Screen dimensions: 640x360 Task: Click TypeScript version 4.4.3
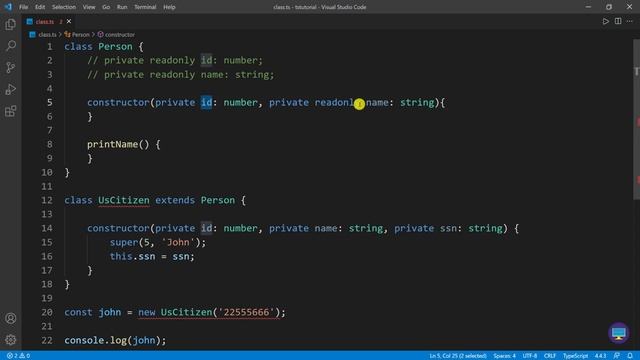point(600,356)
